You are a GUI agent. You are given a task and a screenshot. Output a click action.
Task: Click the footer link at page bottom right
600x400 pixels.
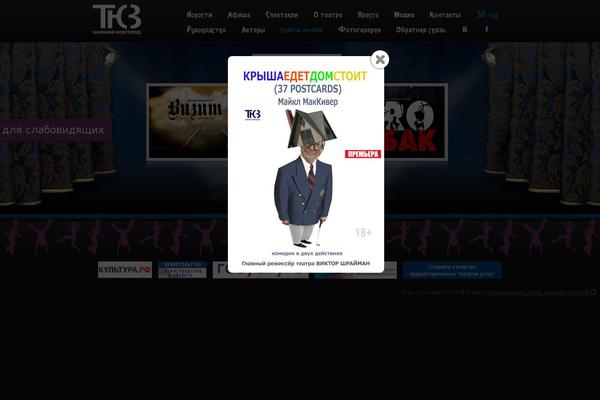[538, 292]
